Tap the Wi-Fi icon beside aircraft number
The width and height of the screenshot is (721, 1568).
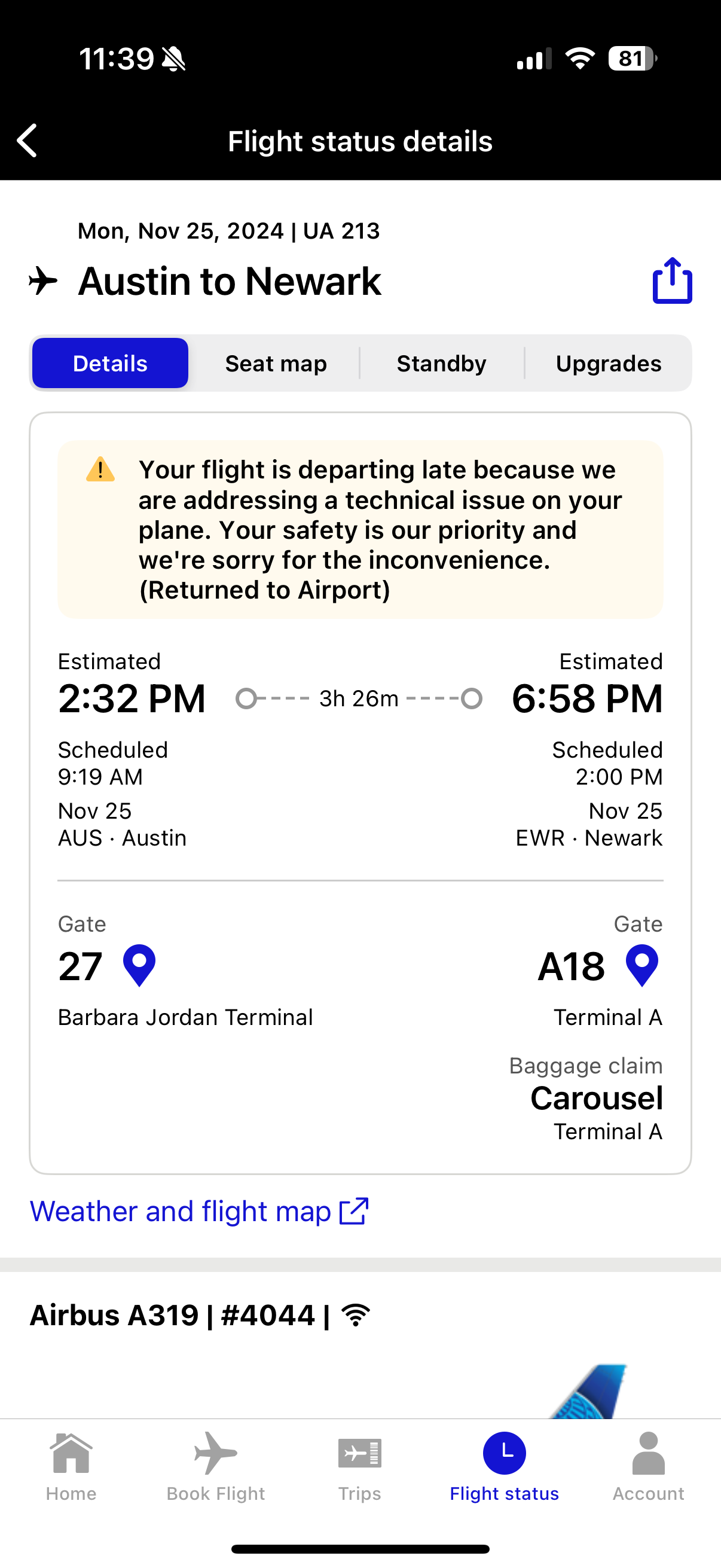point(356,1316)
